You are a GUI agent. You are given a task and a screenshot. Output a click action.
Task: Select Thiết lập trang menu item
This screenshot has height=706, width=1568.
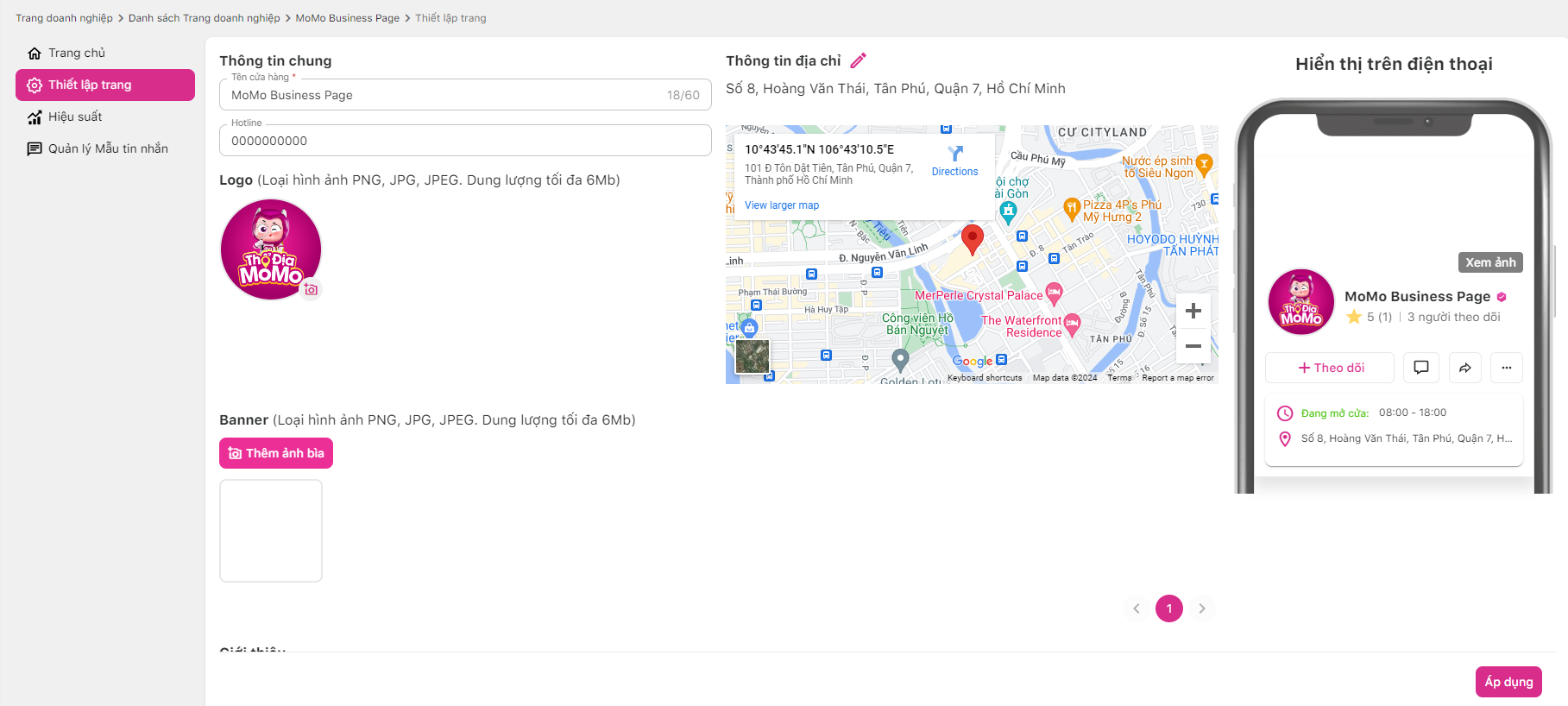coord(105,85)
